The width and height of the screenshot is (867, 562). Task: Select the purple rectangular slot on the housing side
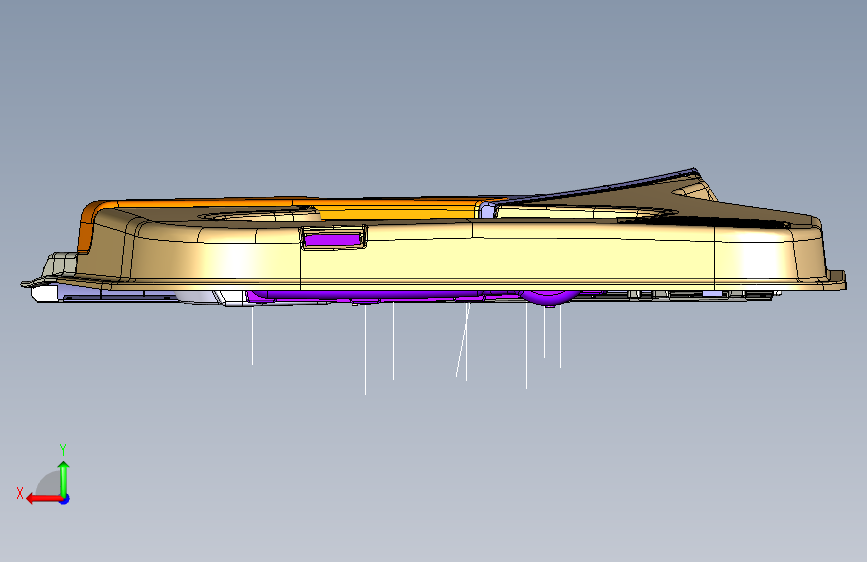[332, 240]
